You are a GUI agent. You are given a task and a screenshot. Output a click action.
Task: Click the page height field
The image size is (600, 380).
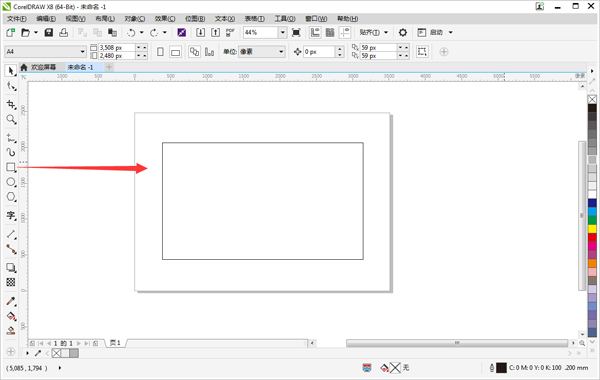(x=117, y=56)
